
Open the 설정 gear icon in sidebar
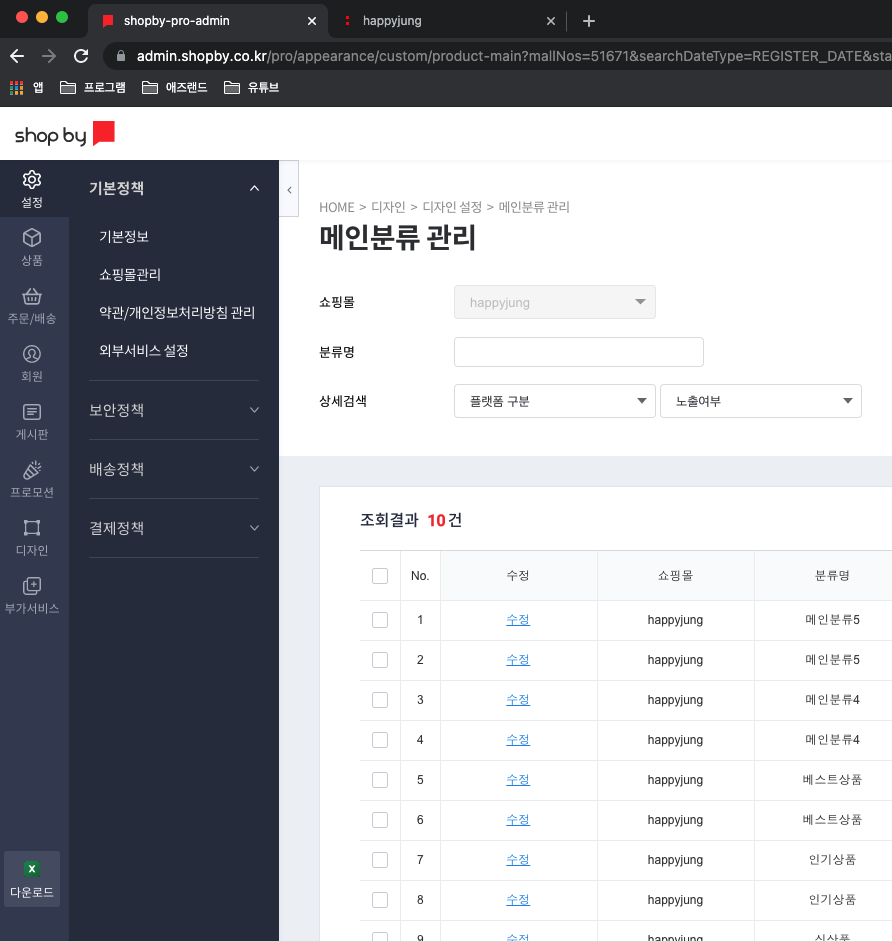coord(32,188)
